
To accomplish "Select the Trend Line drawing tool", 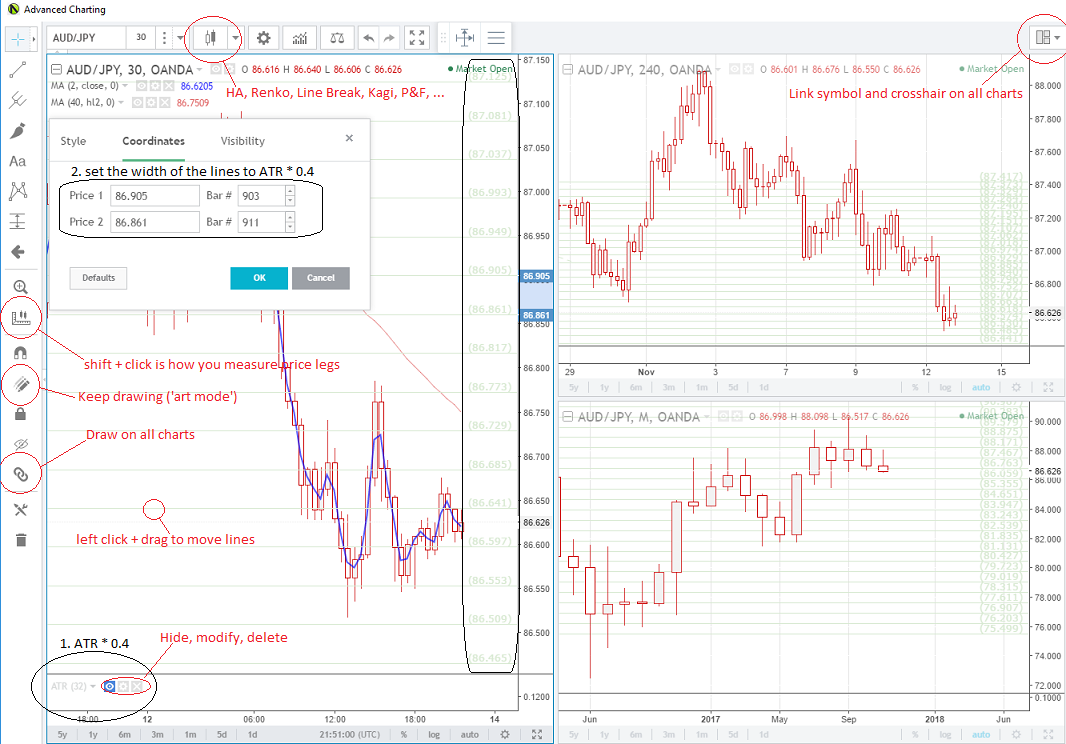I will [18, 69].
